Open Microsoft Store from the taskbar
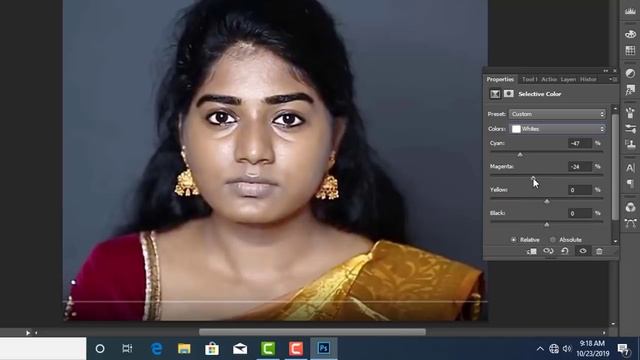This screenshot has width=640, height=360. (212, 349)
